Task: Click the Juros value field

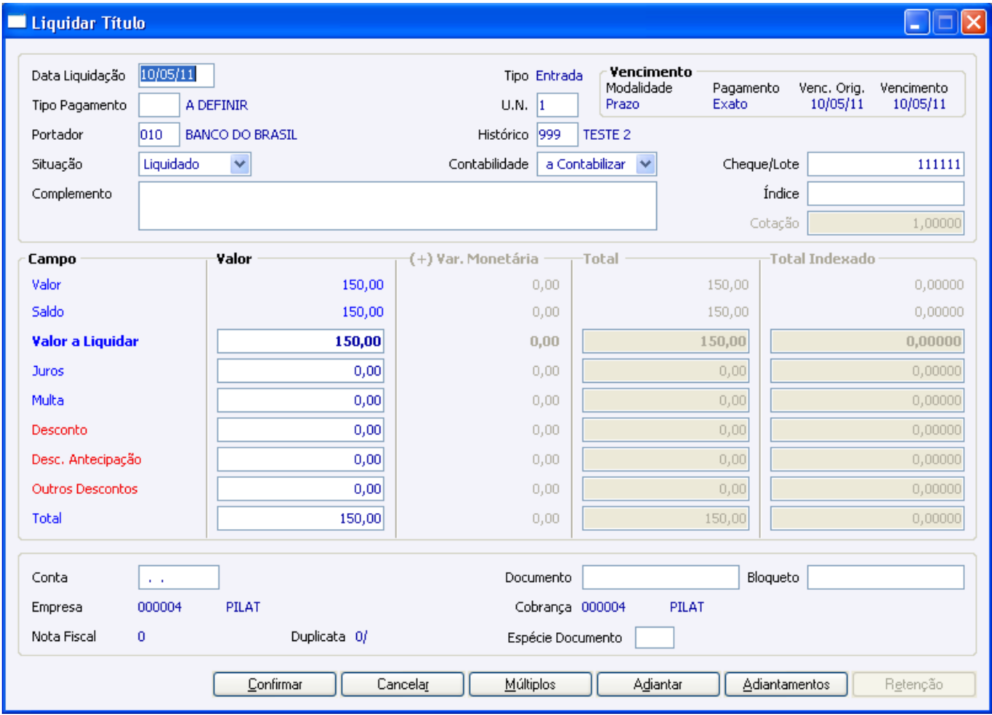Action: tap(301, 371)
